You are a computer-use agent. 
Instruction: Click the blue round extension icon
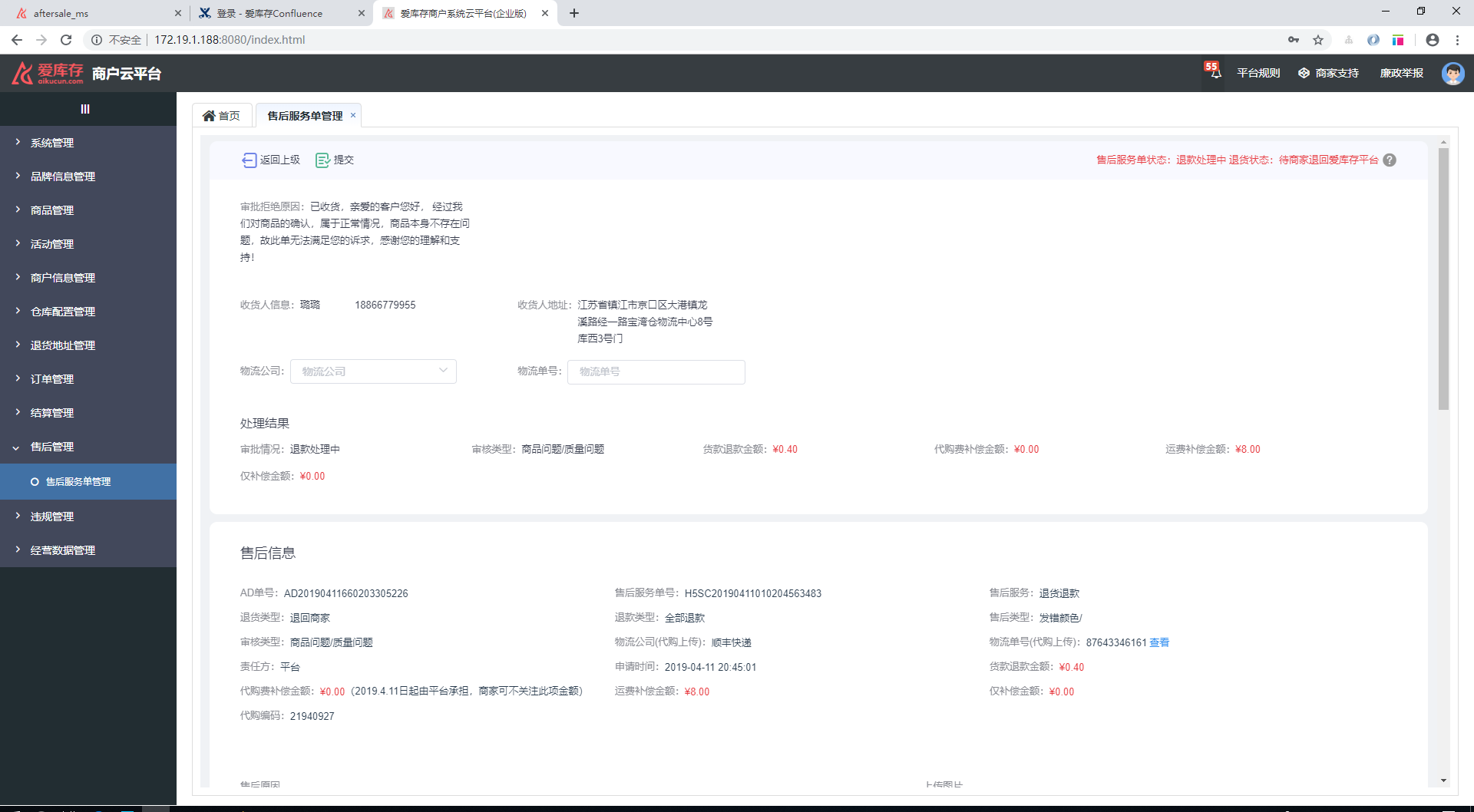[1373, 40]
